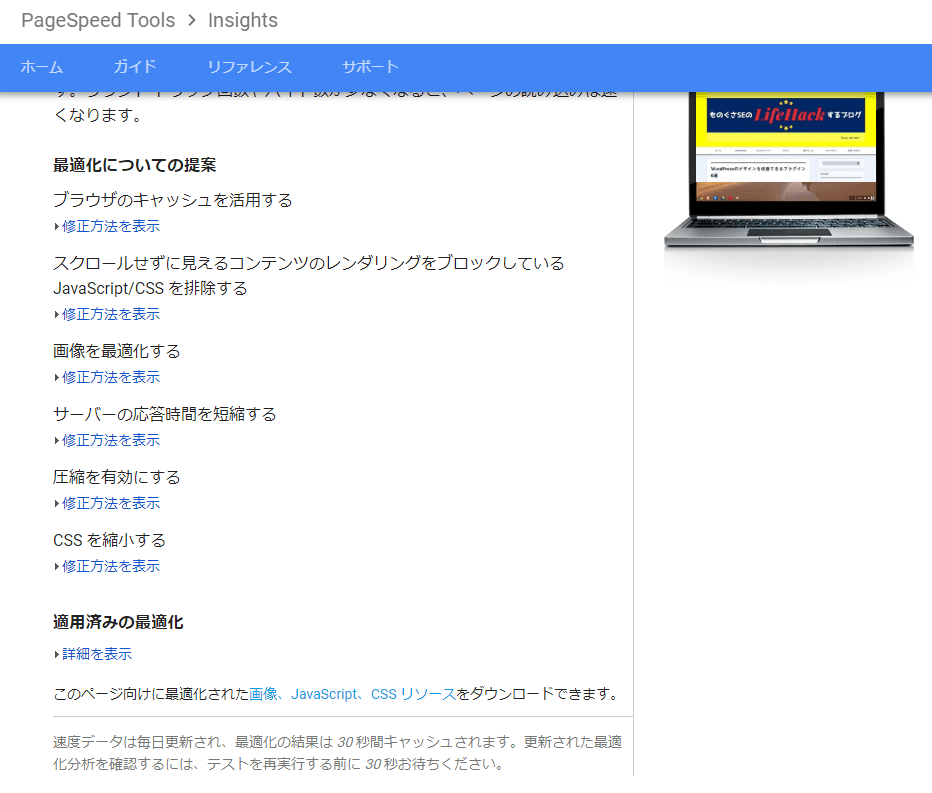The width and height of the screenshot is (932, 793).
Task: Expand fix method under 画像を最適化する
Action: pos(110,377)
